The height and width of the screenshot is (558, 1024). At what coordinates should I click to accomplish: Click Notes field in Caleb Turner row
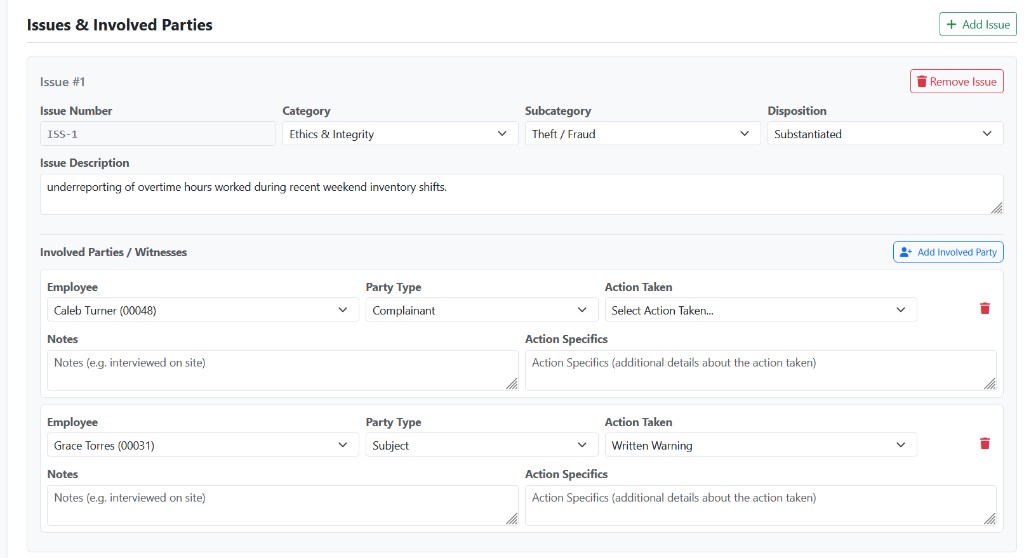tap(282, 370)
